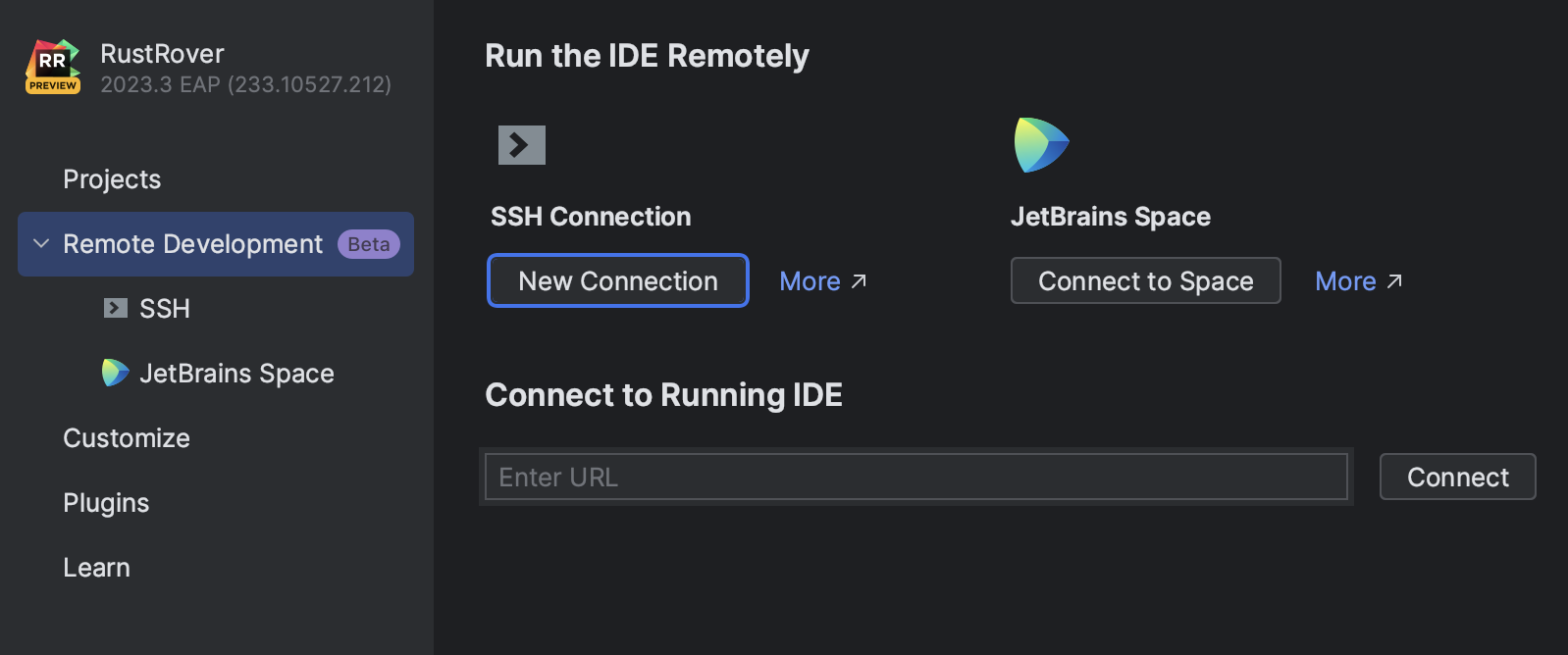Open the Projects section

(112, 179)
